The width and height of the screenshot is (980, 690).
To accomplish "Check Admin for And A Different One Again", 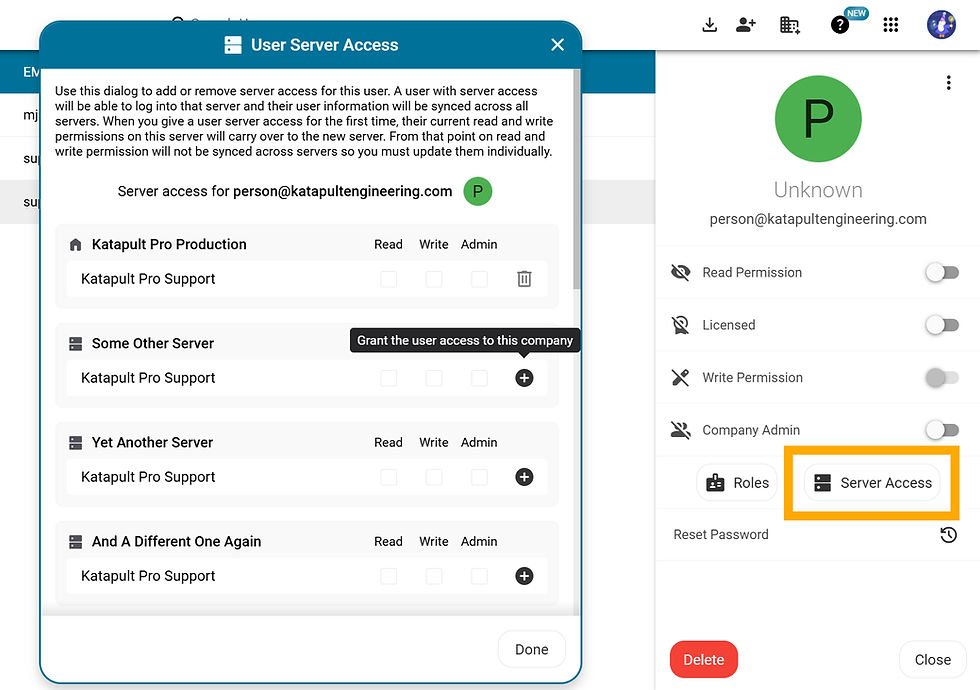I will pos(479,576).
